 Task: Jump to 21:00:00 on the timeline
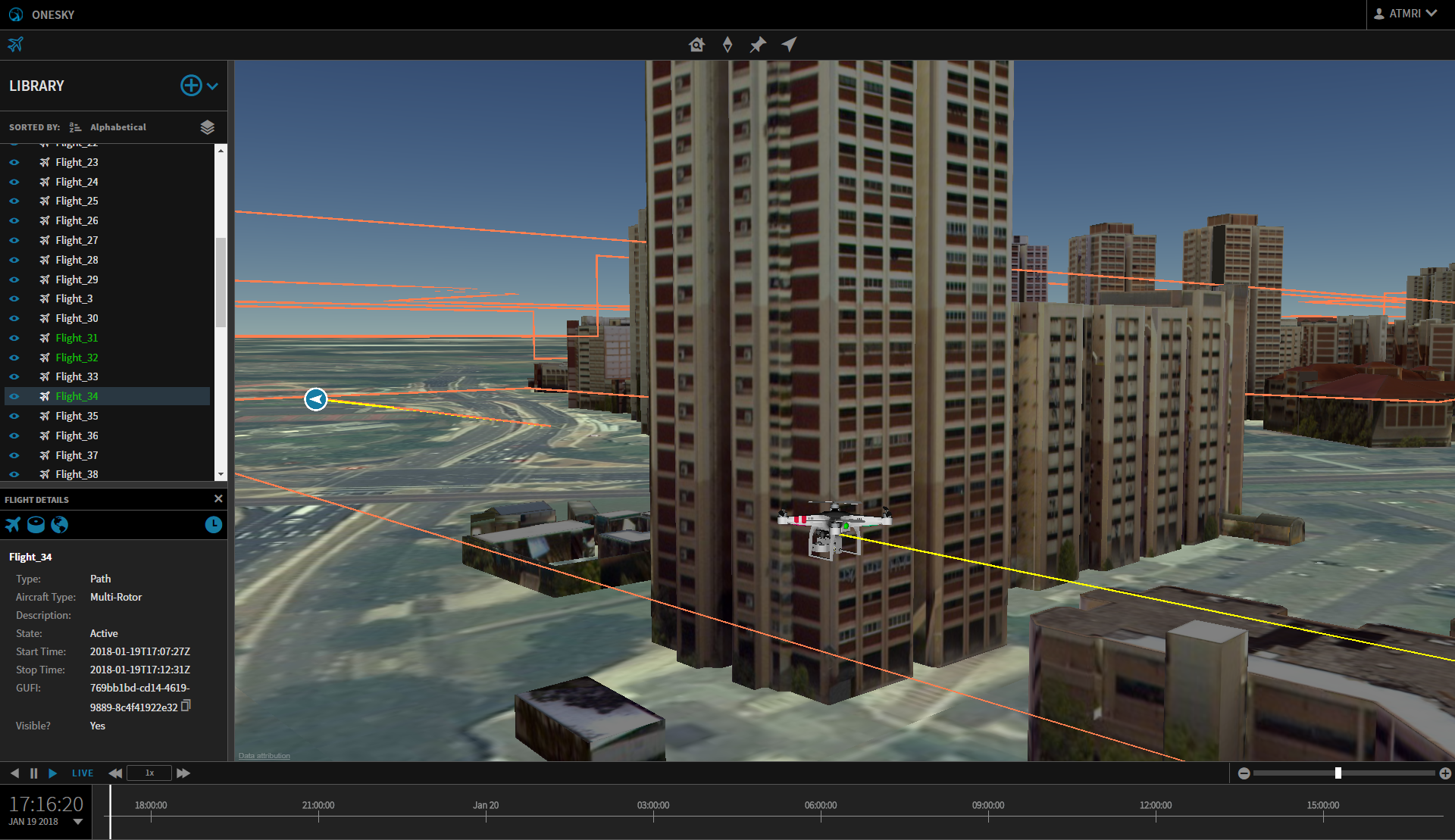coord(318,805)
